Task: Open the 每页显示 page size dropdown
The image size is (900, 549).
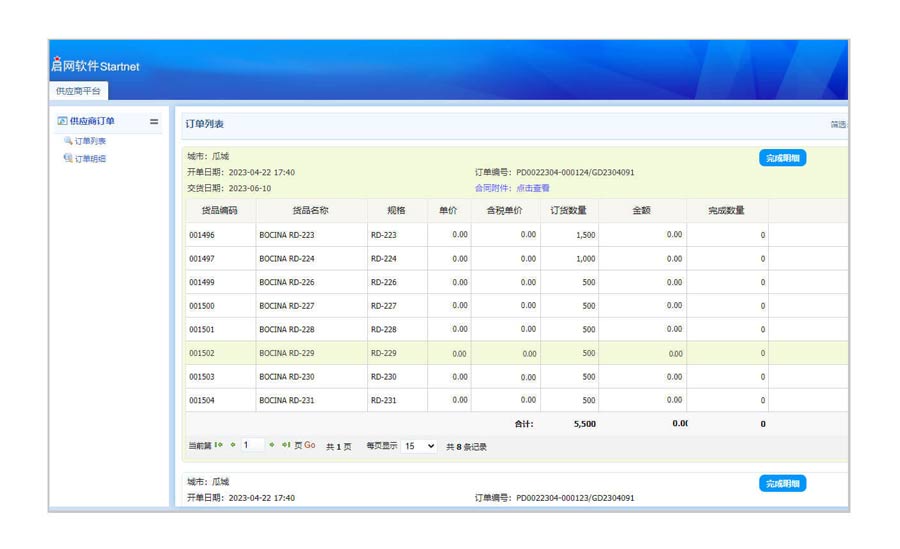Action: [419, 446]
